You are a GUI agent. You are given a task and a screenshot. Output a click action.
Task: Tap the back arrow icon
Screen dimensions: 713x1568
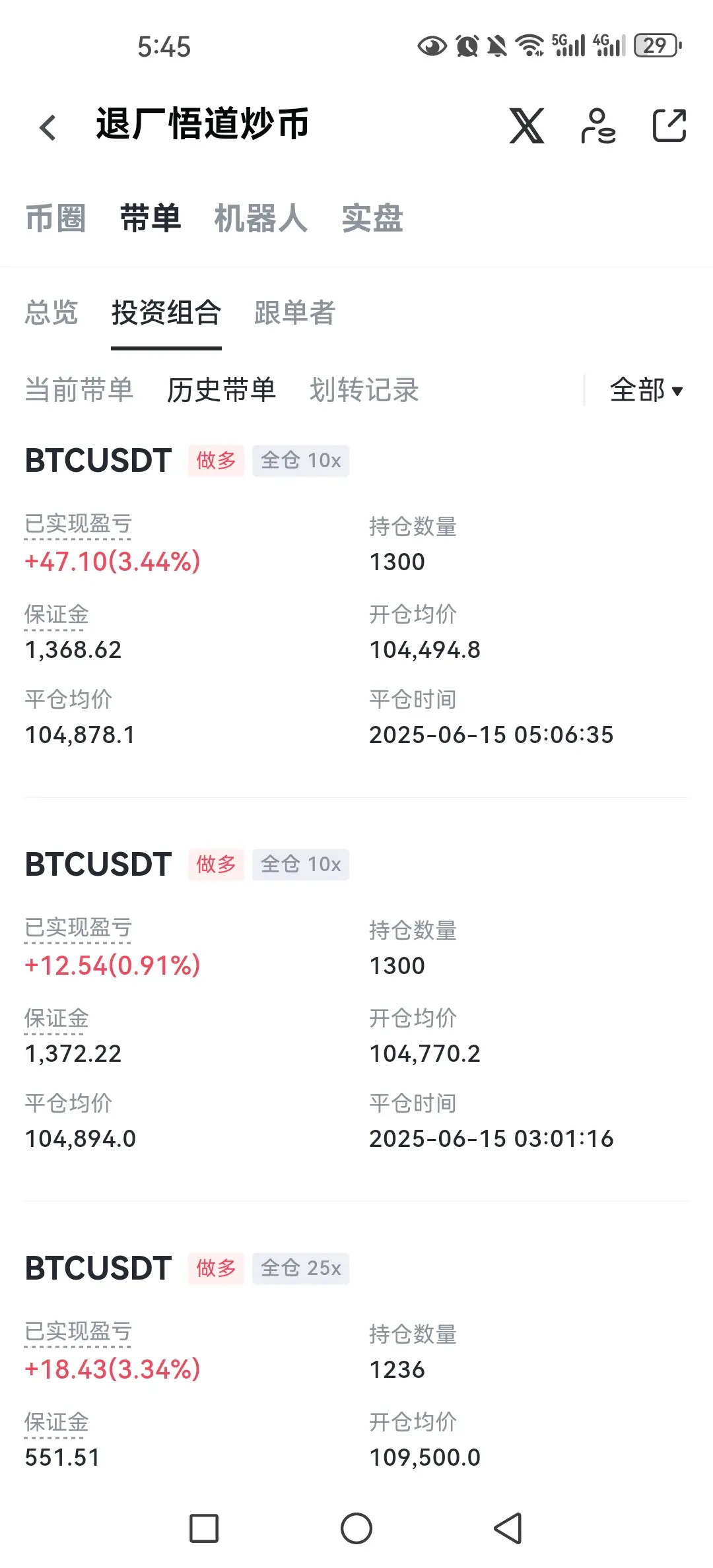coord(48,127)
